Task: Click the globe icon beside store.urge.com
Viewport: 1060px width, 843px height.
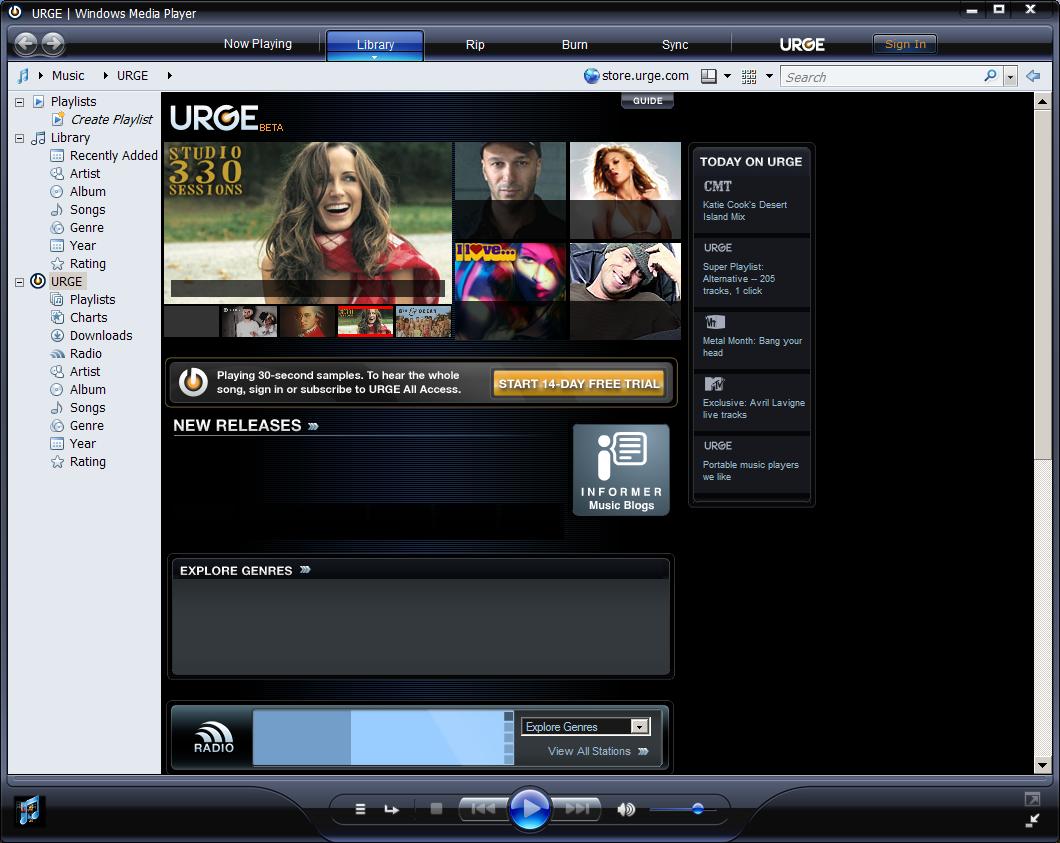Action: pos(592,76)
